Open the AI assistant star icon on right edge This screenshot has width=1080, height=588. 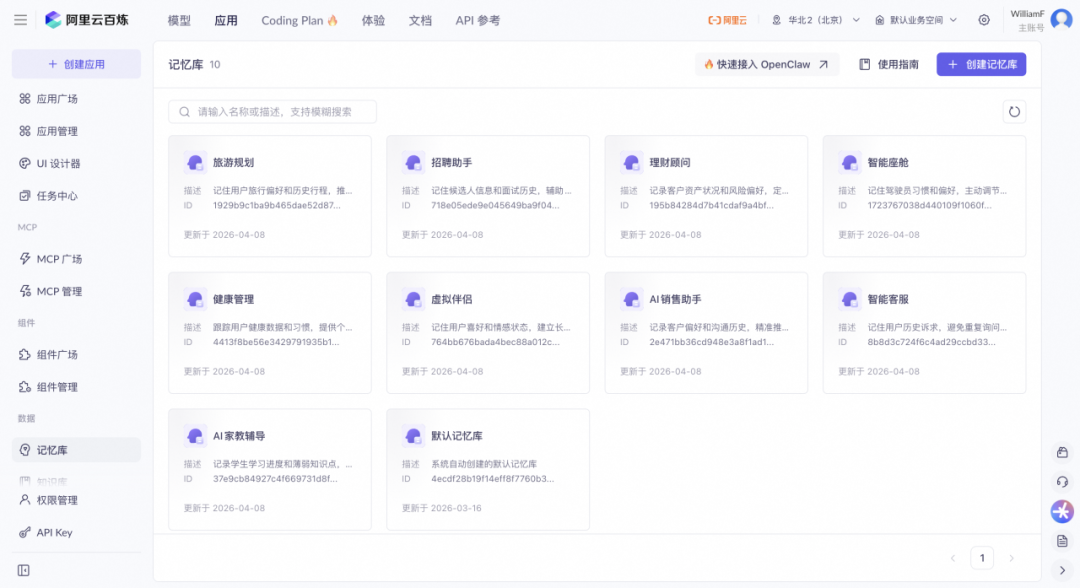coord(1062,511)
